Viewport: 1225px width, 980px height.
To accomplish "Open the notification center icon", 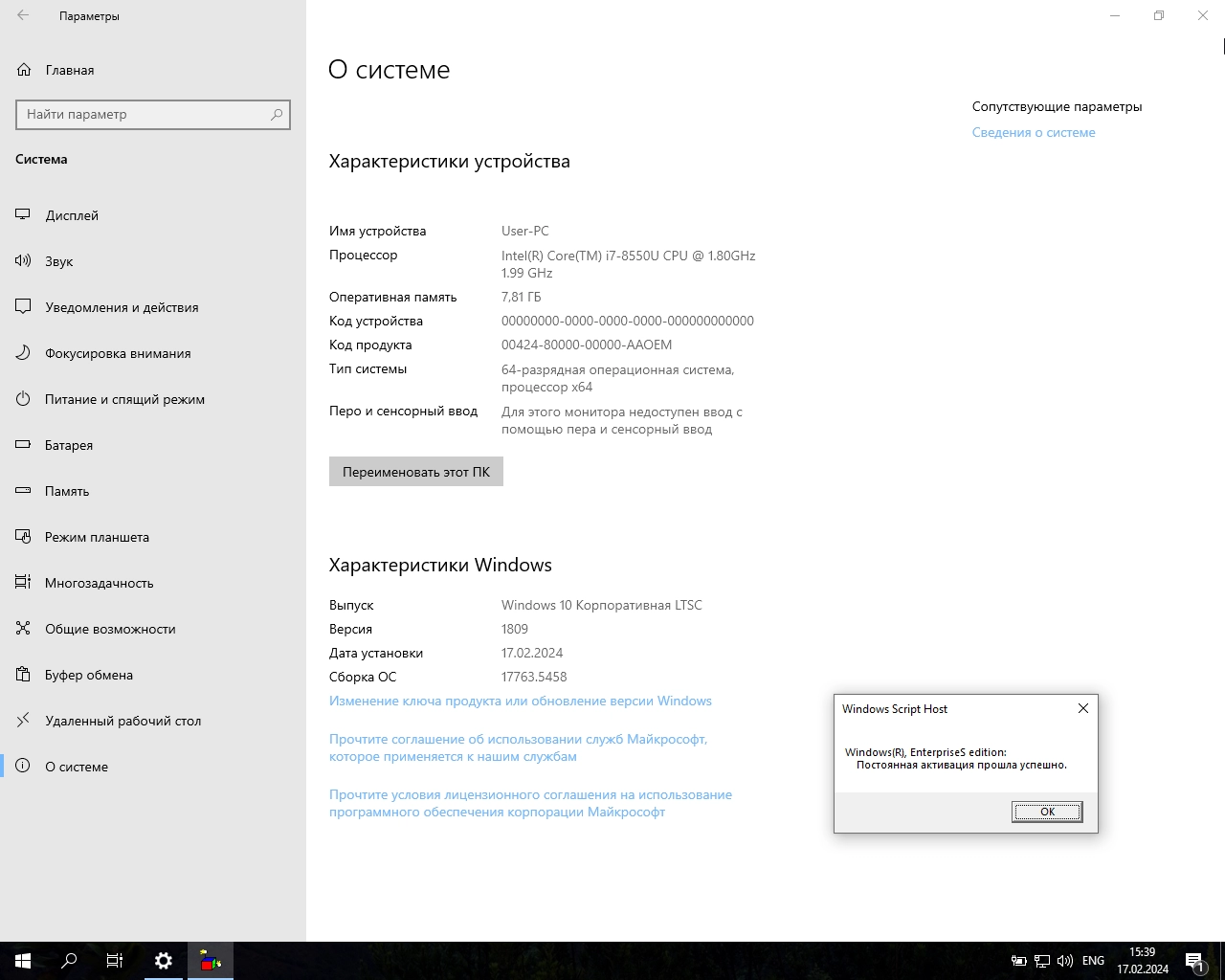I will point(1194,961).
